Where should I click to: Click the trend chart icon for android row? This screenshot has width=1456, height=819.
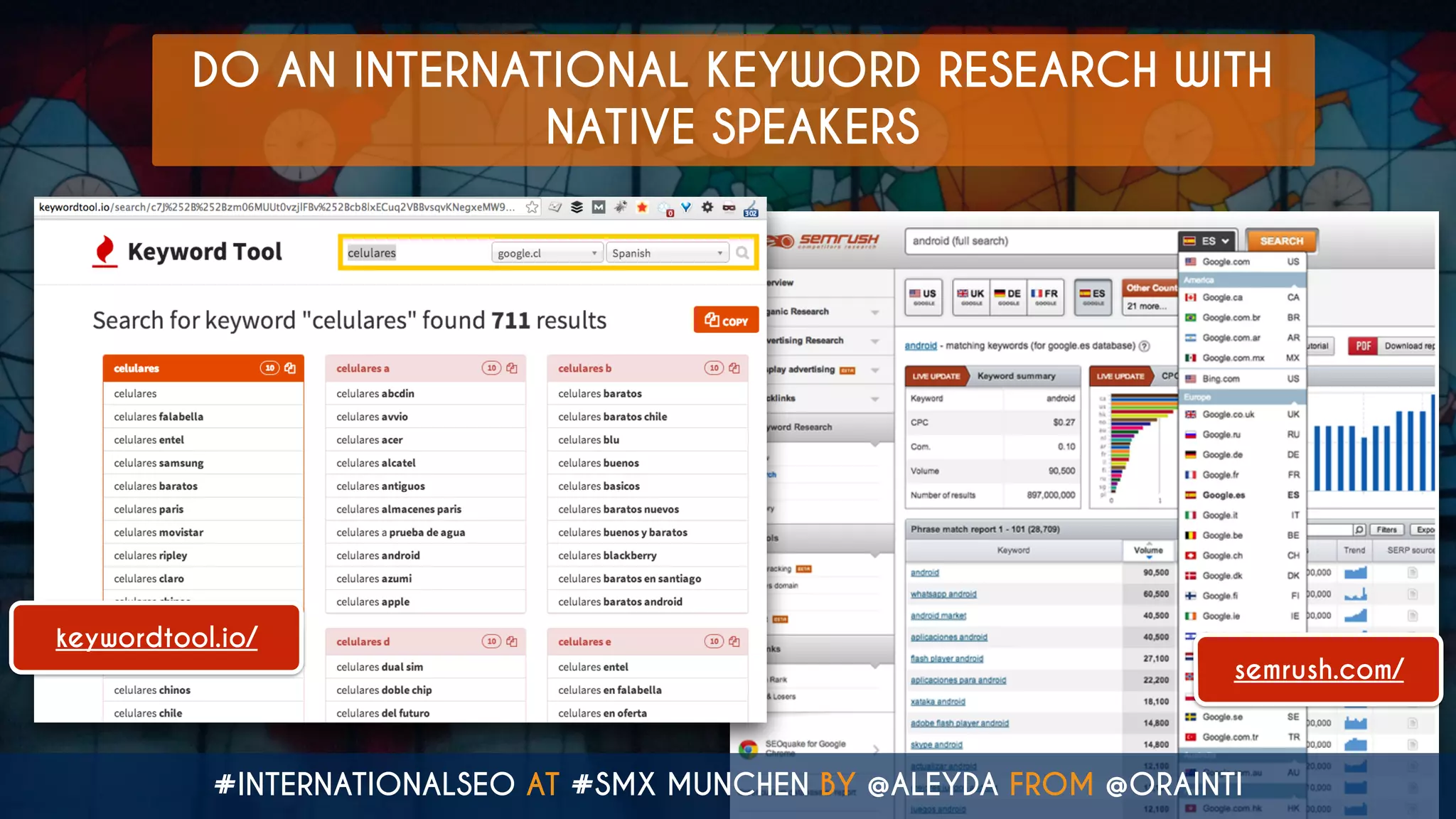[x=1356, y=572]
